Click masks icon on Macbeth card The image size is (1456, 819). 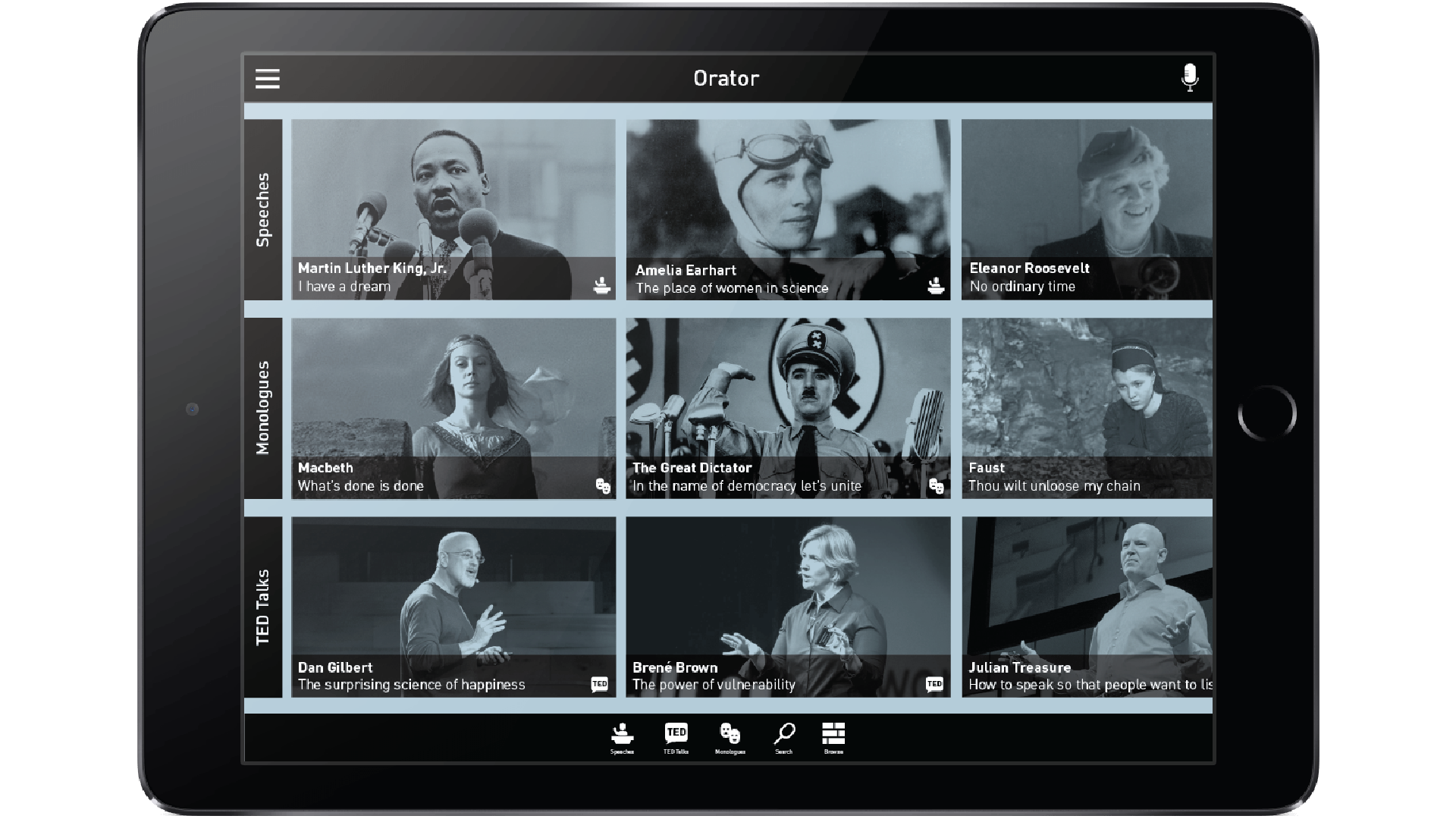603,486
